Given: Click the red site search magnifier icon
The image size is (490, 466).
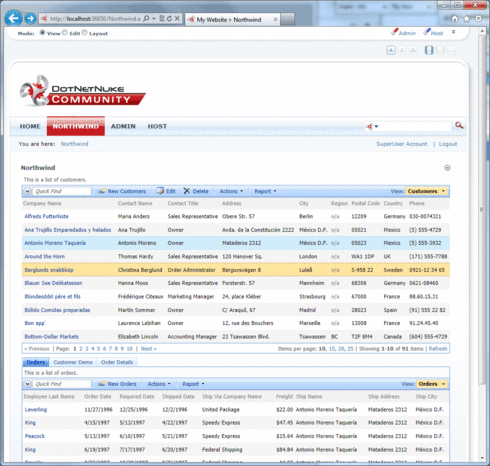Looking at the screenshot, I should tap(459, 126).
